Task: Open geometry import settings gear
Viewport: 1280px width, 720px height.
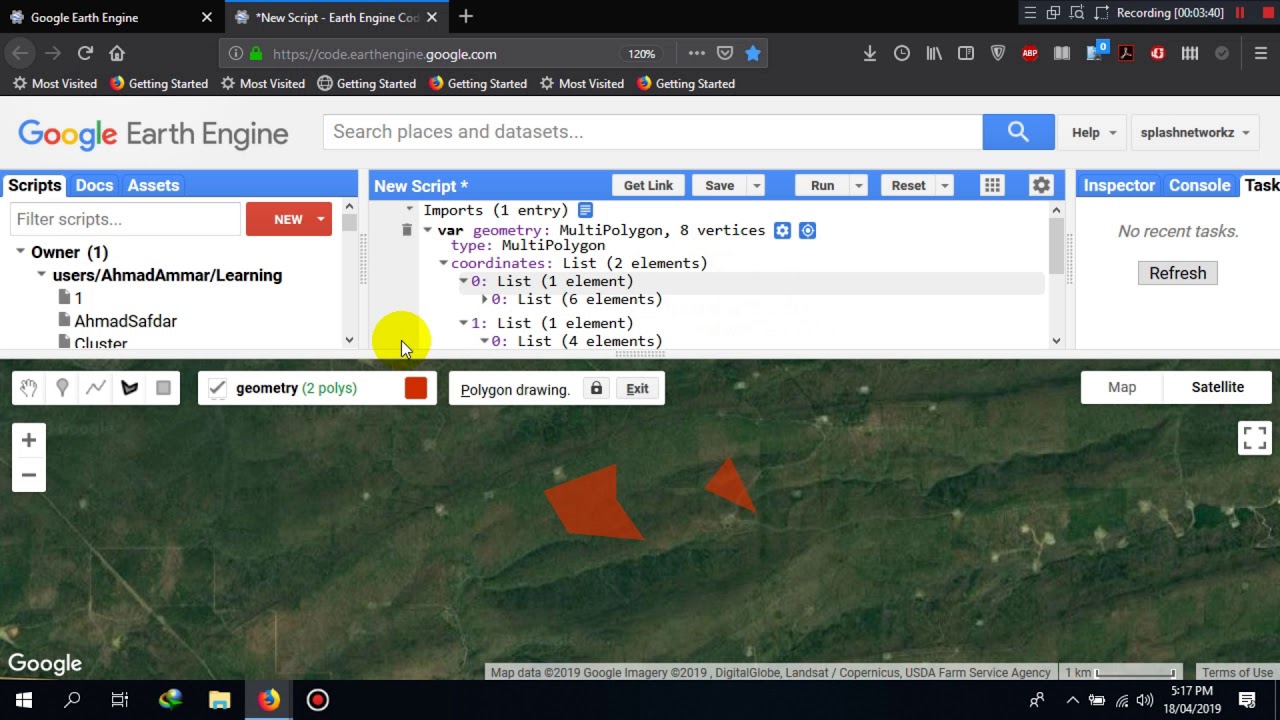Action: click(782, 230)
